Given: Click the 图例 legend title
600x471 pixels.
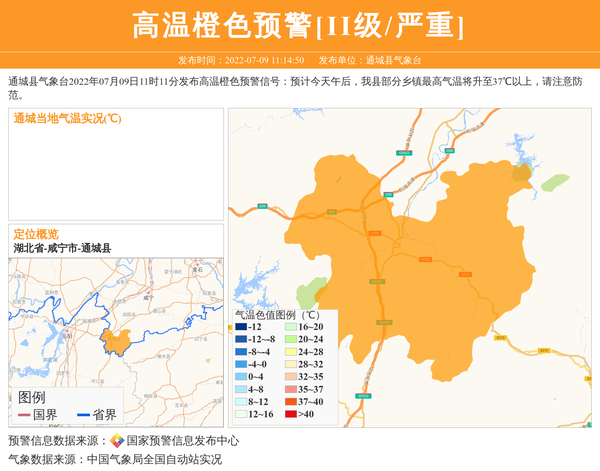Looking at the screenshot, I should point(32,397).
